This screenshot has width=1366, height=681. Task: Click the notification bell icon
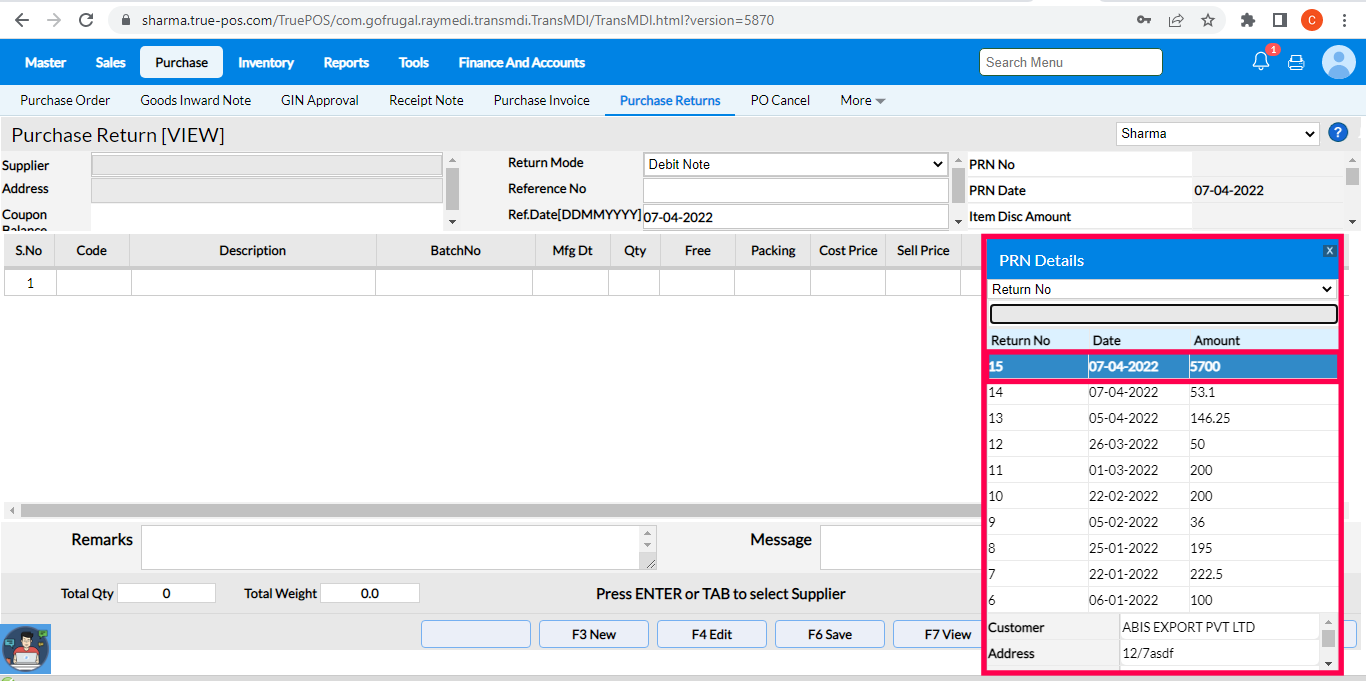pyautogui.click(x=1261, y=62)
